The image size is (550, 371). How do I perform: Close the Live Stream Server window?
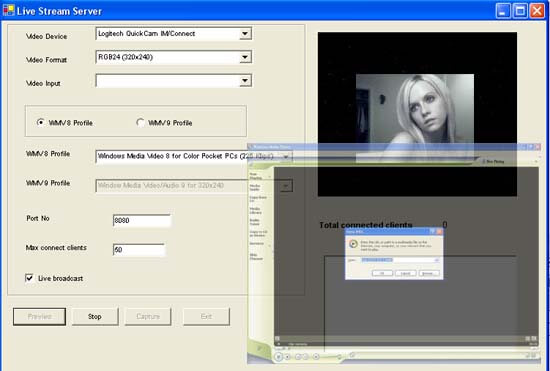click(537, 11)
